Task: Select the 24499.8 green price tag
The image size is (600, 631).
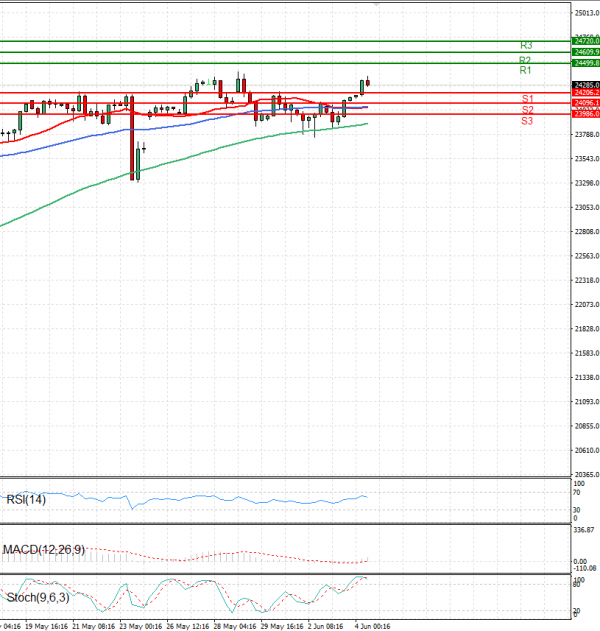Action: pos(586,63)
